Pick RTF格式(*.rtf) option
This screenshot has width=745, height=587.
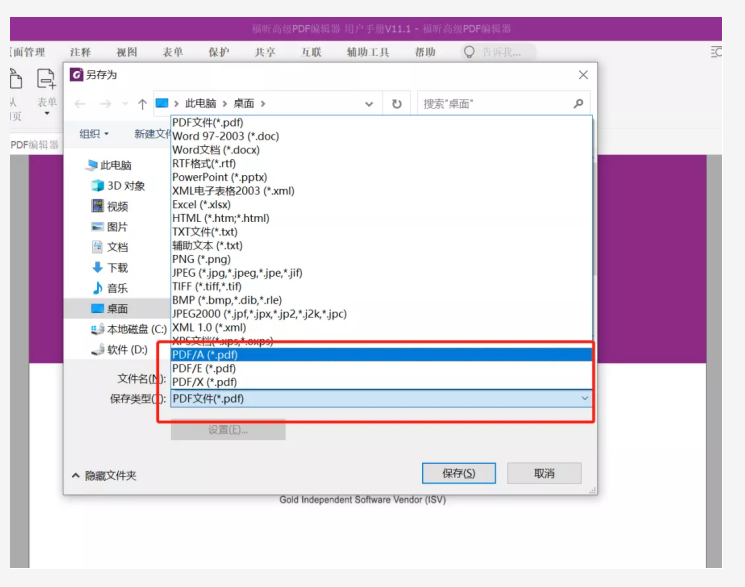pyautogui.click(x=381, y=164)
